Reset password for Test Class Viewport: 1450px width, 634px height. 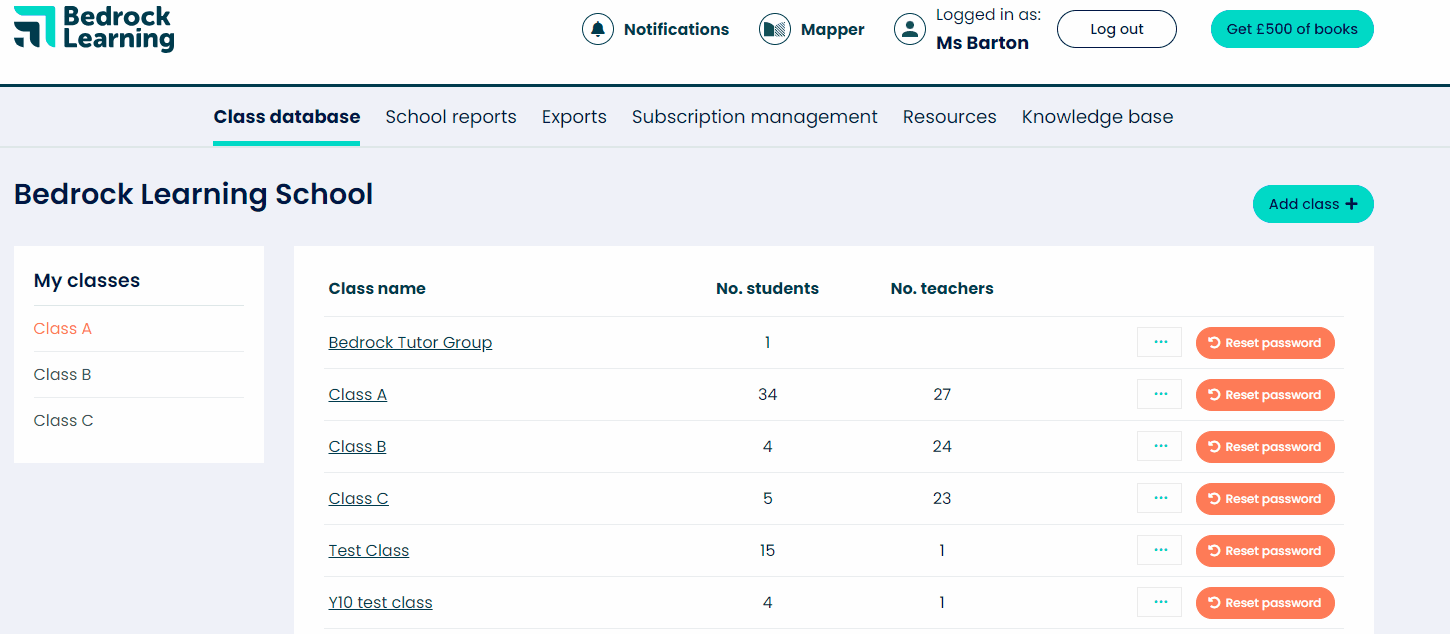point(1265,551)
